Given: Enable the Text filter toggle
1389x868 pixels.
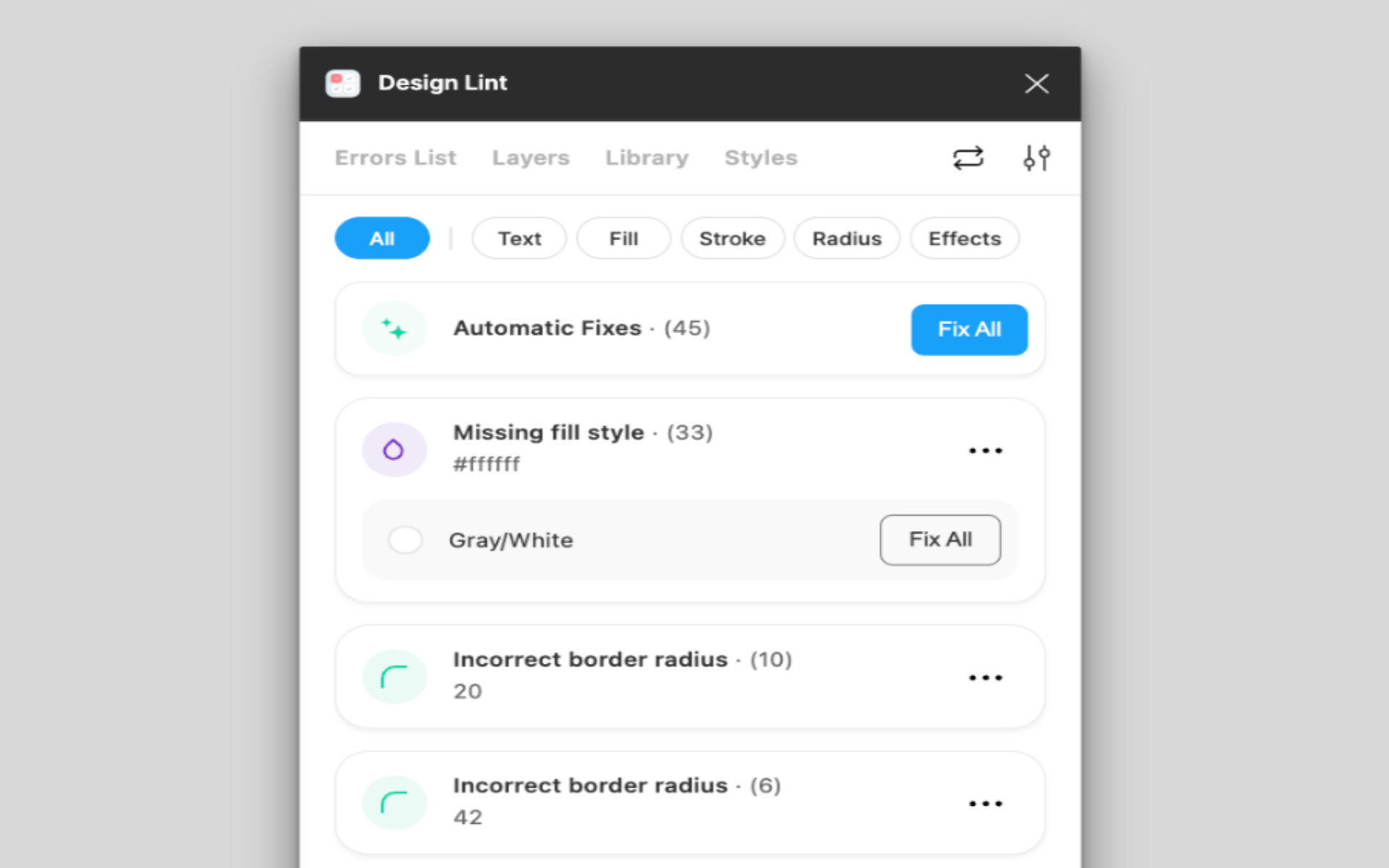Looking at the screenshot, I should coord(519,238).
